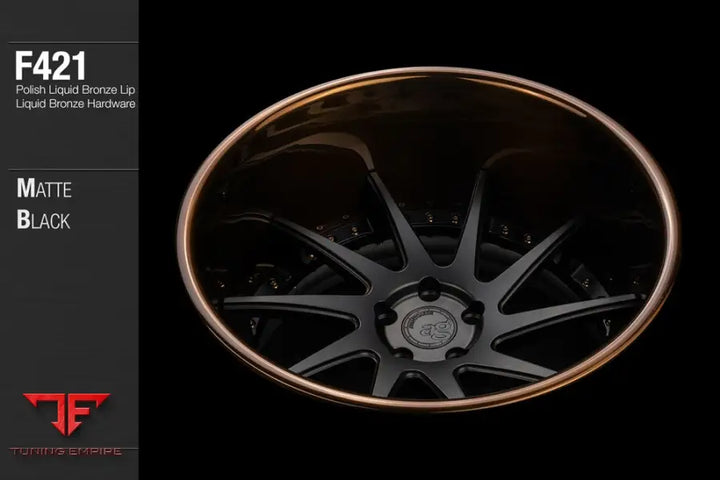The width and height of the screenshot is (720, 480).
Task: Click the Liquid Bronze Hardware text
Action: 75,103
